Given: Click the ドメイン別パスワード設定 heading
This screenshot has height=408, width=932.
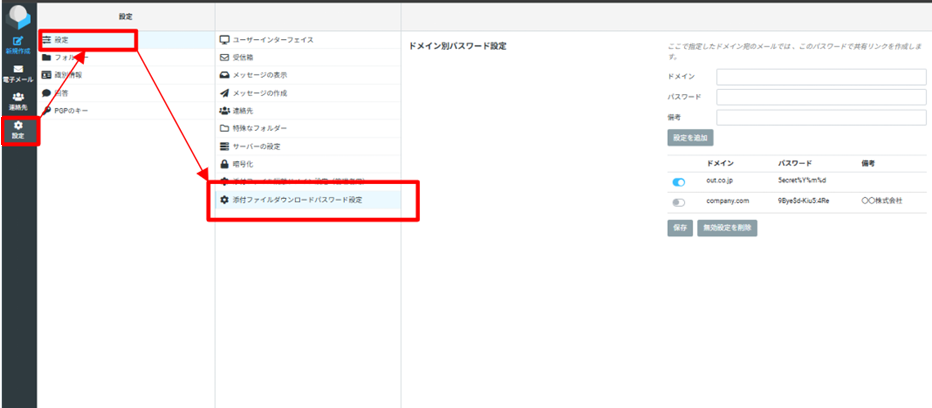Looking at the screenshot, I should click(x=458, y=46).
